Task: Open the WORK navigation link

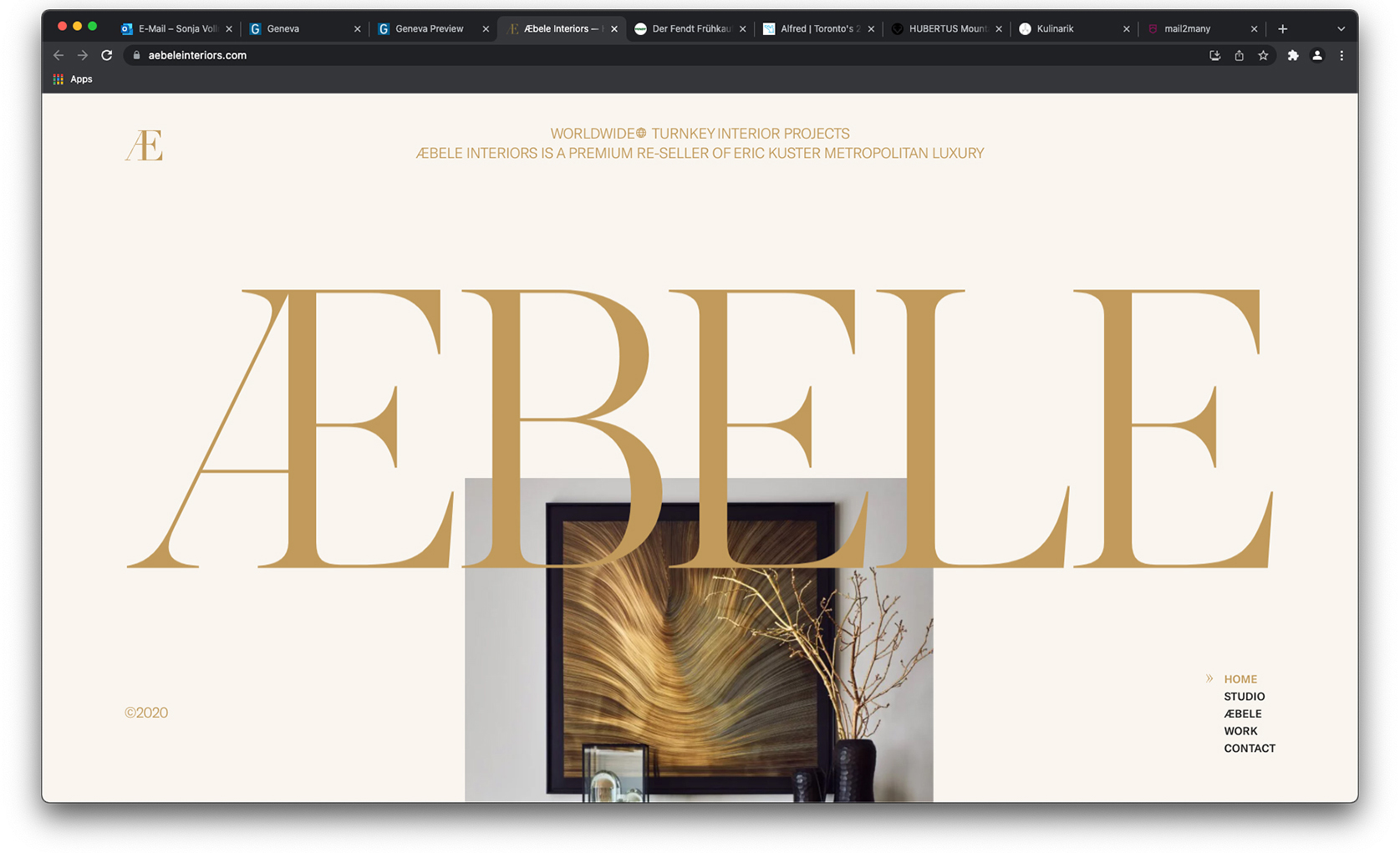Action: click(1240, 731)
